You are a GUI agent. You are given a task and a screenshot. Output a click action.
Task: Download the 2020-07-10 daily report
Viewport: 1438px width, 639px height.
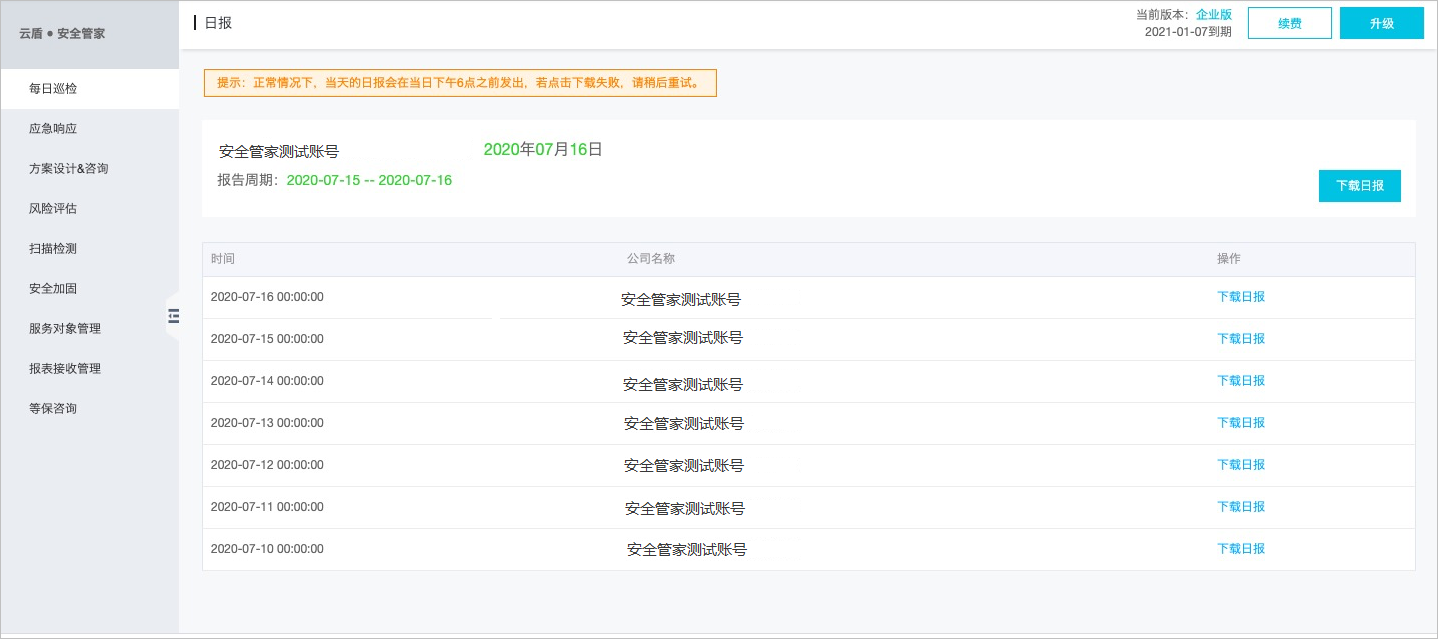coord(1241,548)
